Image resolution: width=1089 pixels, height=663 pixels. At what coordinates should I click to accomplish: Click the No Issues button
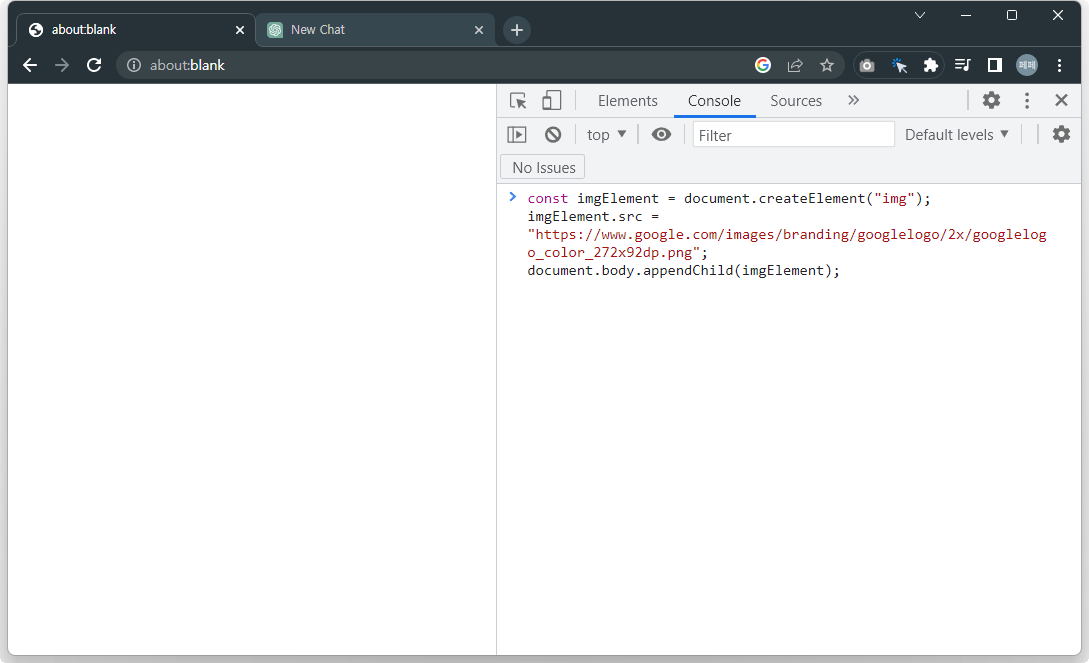point(543,167)
